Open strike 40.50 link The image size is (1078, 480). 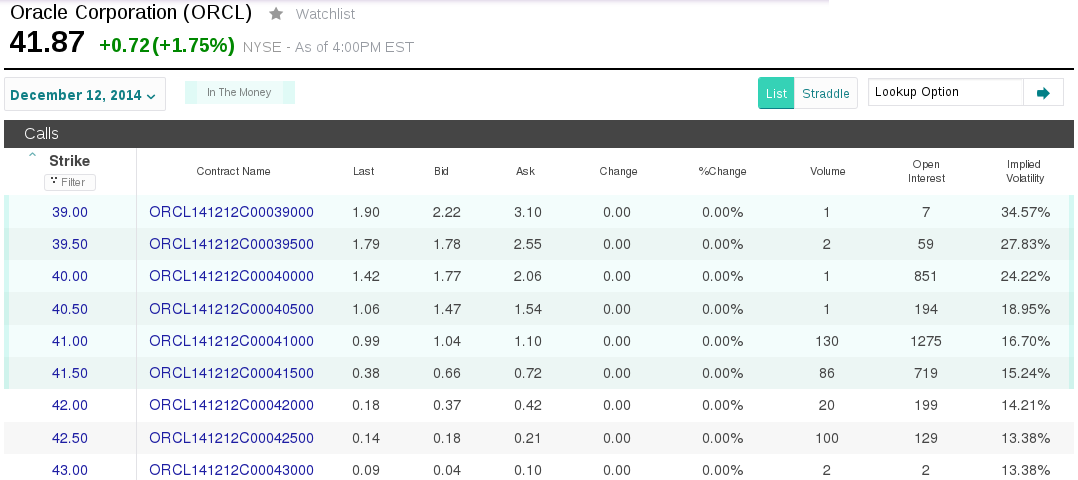(x=70, y=309)
